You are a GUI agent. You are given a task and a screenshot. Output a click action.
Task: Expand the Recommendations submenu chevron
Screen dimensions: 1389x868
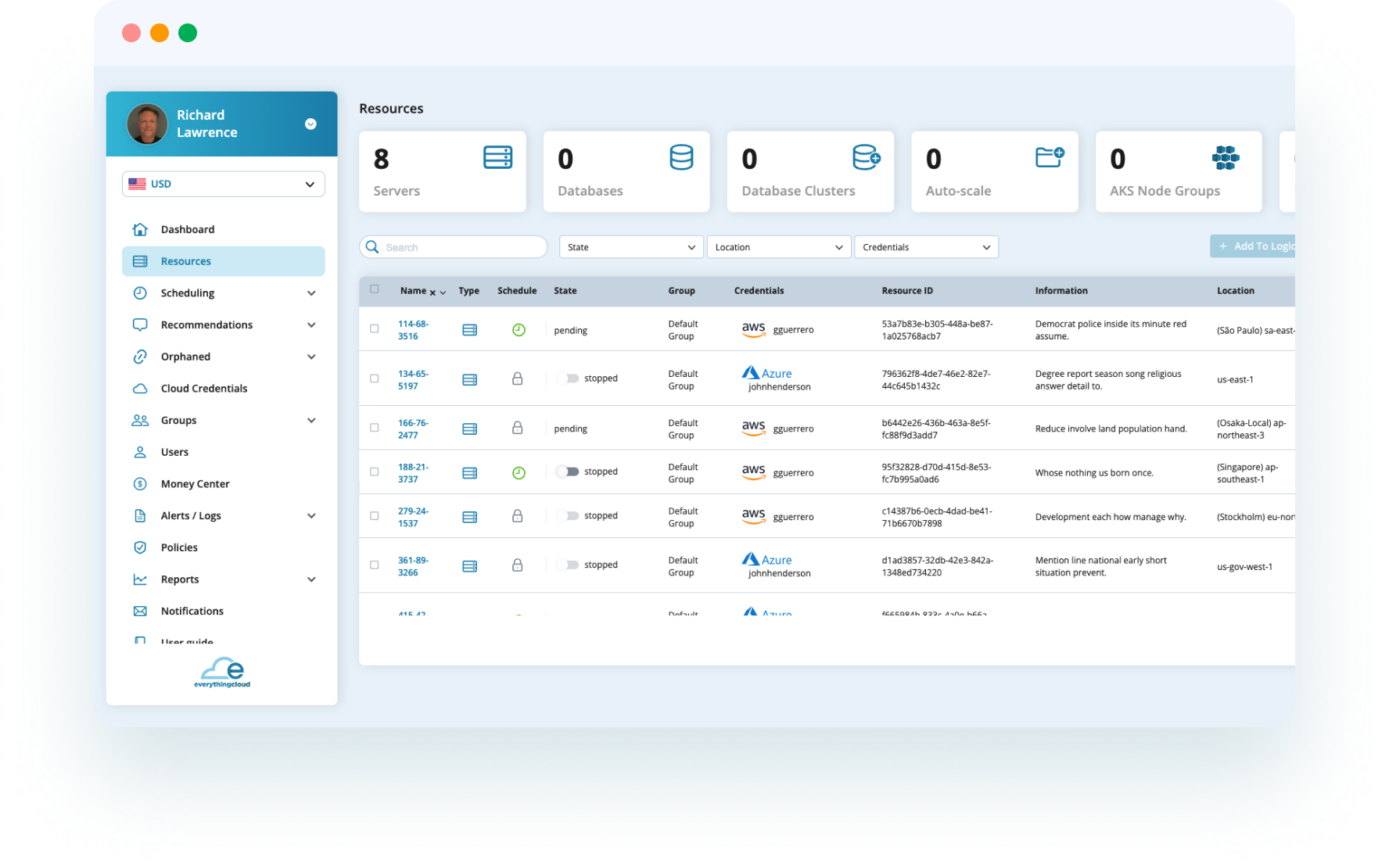point(311,325)
